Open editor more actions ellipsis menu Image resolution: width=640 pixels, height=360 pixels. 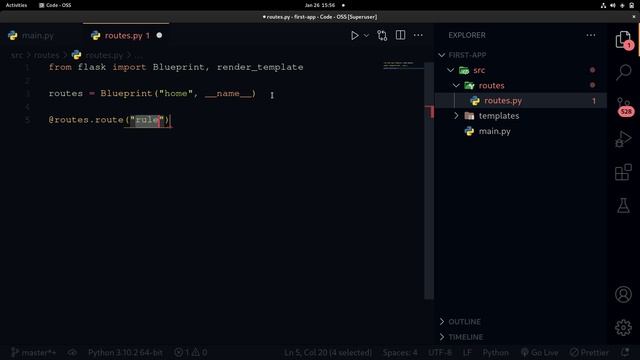(x=418, y=35)
